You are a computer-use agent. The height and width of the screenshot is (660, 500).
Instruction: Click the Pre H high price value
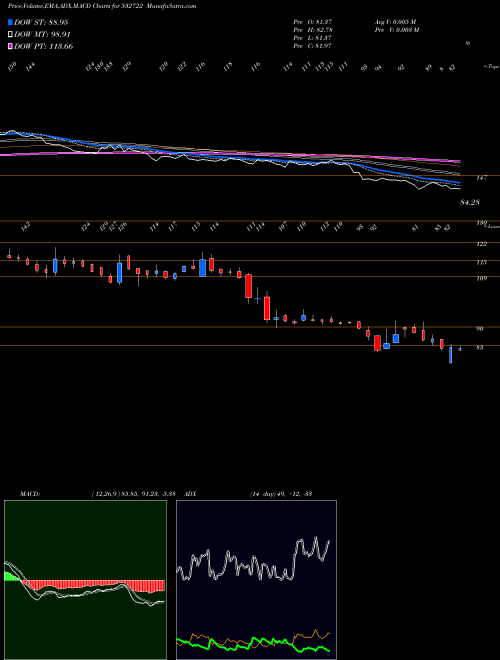point(312,30)
